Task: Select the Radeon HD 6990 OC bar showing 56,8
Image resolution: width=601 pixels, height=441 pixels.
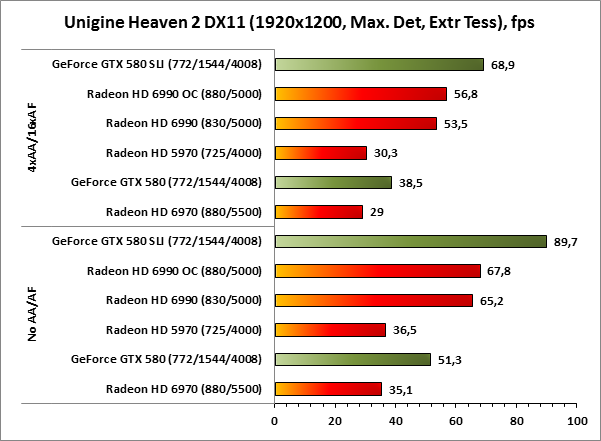Action: [360, 94]
